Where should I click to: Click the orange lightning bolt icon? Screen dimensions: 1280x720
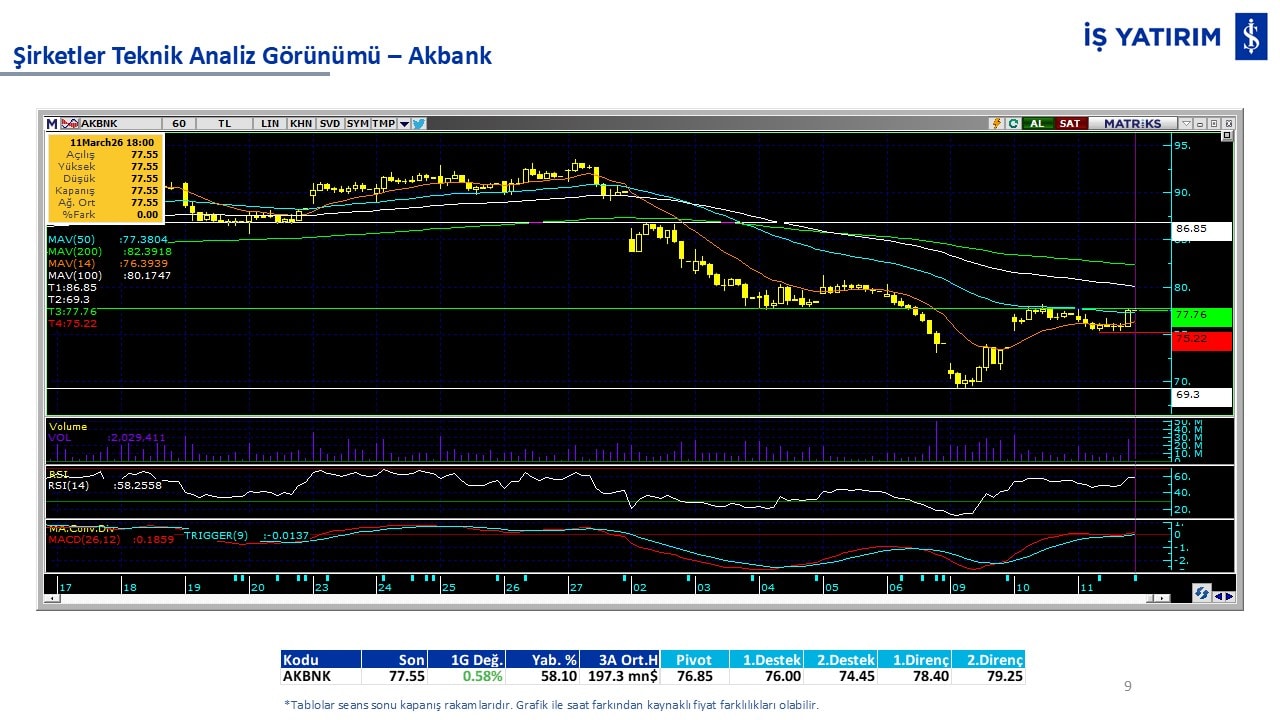pyautogui.click(x=996, y=123)
